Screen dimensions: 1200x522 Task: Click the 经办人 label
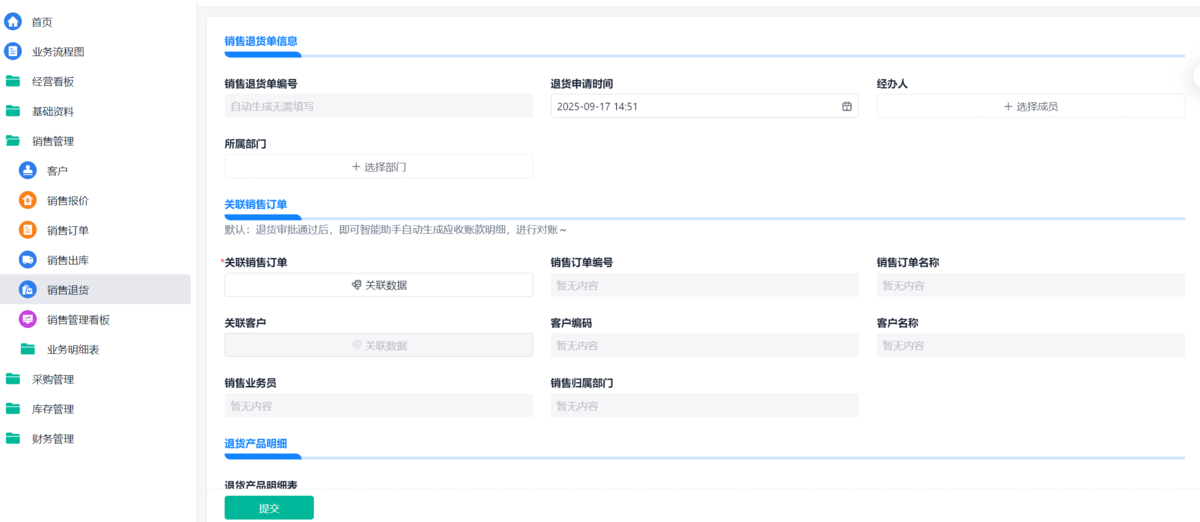[892, 84]
